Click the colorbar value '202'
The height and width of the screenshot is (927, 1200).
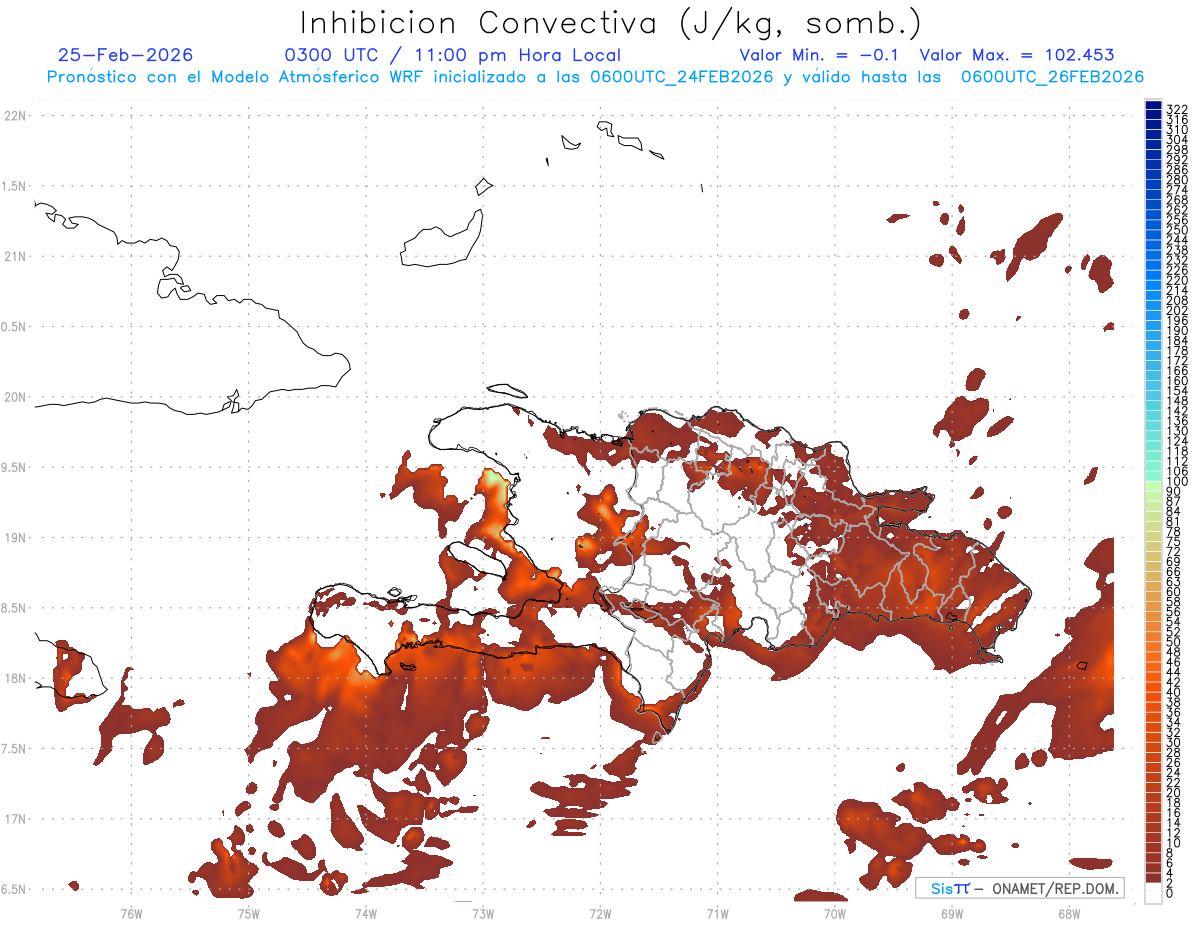pyautogui.click(x=1176, y=310)
